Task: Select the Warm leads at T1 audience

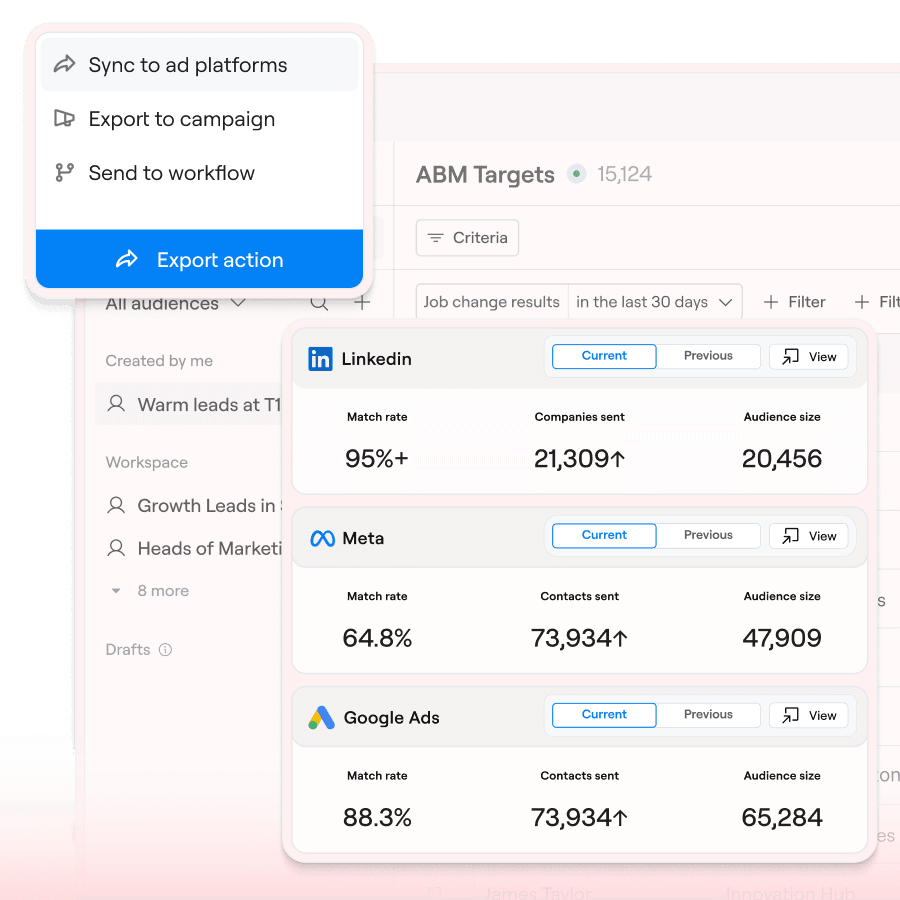Action: [189, 404]
